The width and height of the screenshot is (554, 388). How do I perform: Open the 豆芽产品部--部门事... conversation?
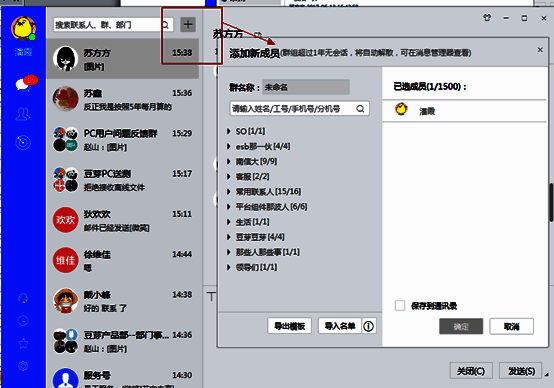pos(123,341)
